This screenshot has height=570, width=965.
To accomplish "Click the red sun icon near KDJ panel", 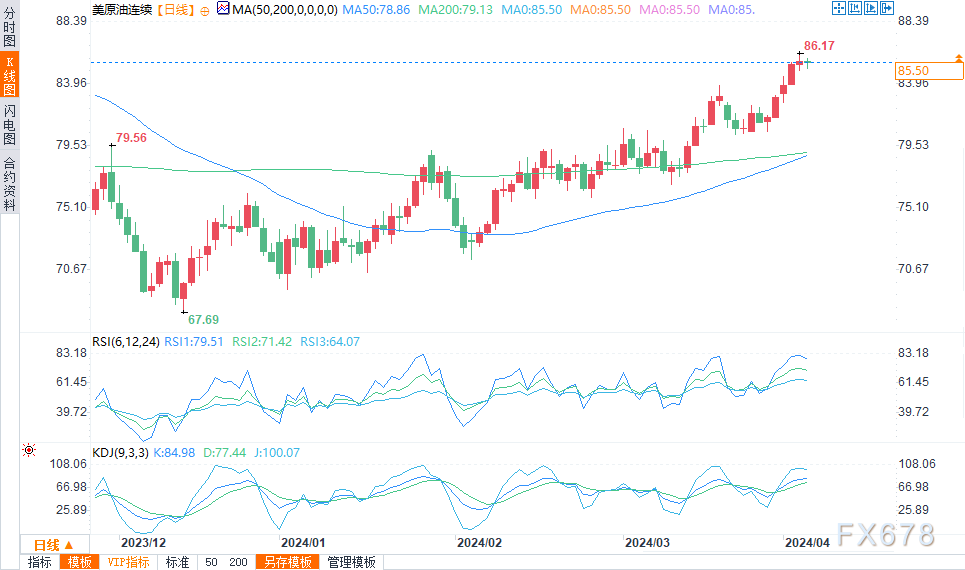I will [x=29, y=451].
